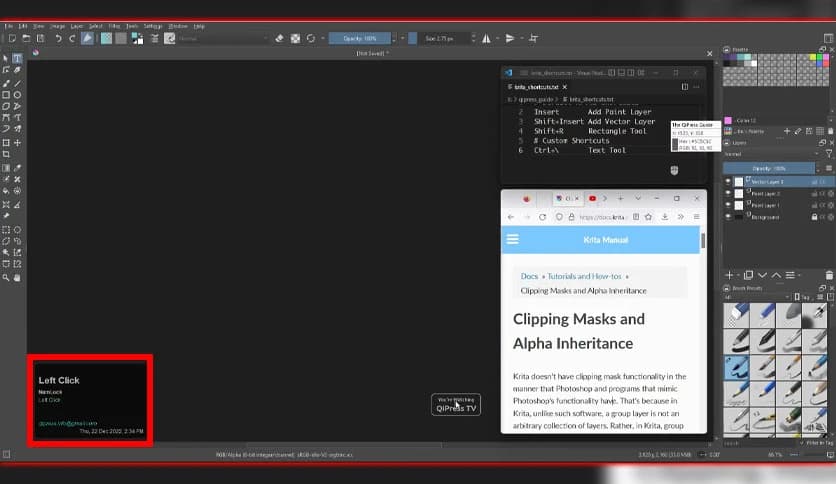836x484 pixels.
Task: Click the Undo arrow in toolbar
Action: click(58, 38)
